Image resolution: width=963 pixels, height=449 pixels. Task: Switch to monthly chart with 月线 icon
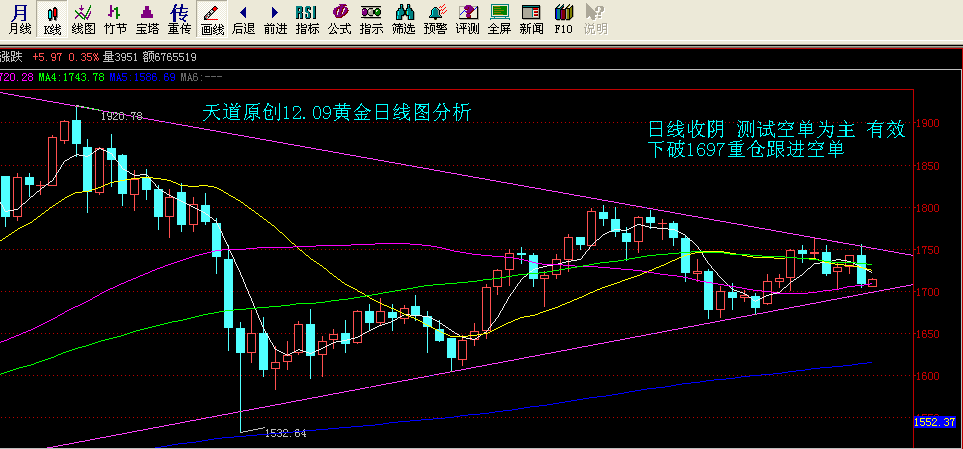pyautogui.click(x=20, y=20)
